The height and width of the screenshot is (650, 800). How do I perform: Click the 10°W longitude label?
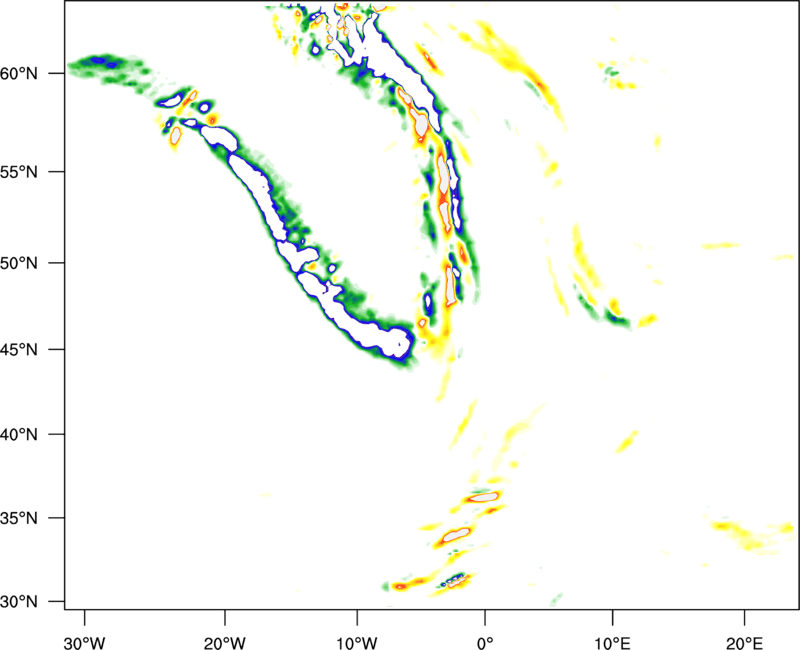coord(357,643)
